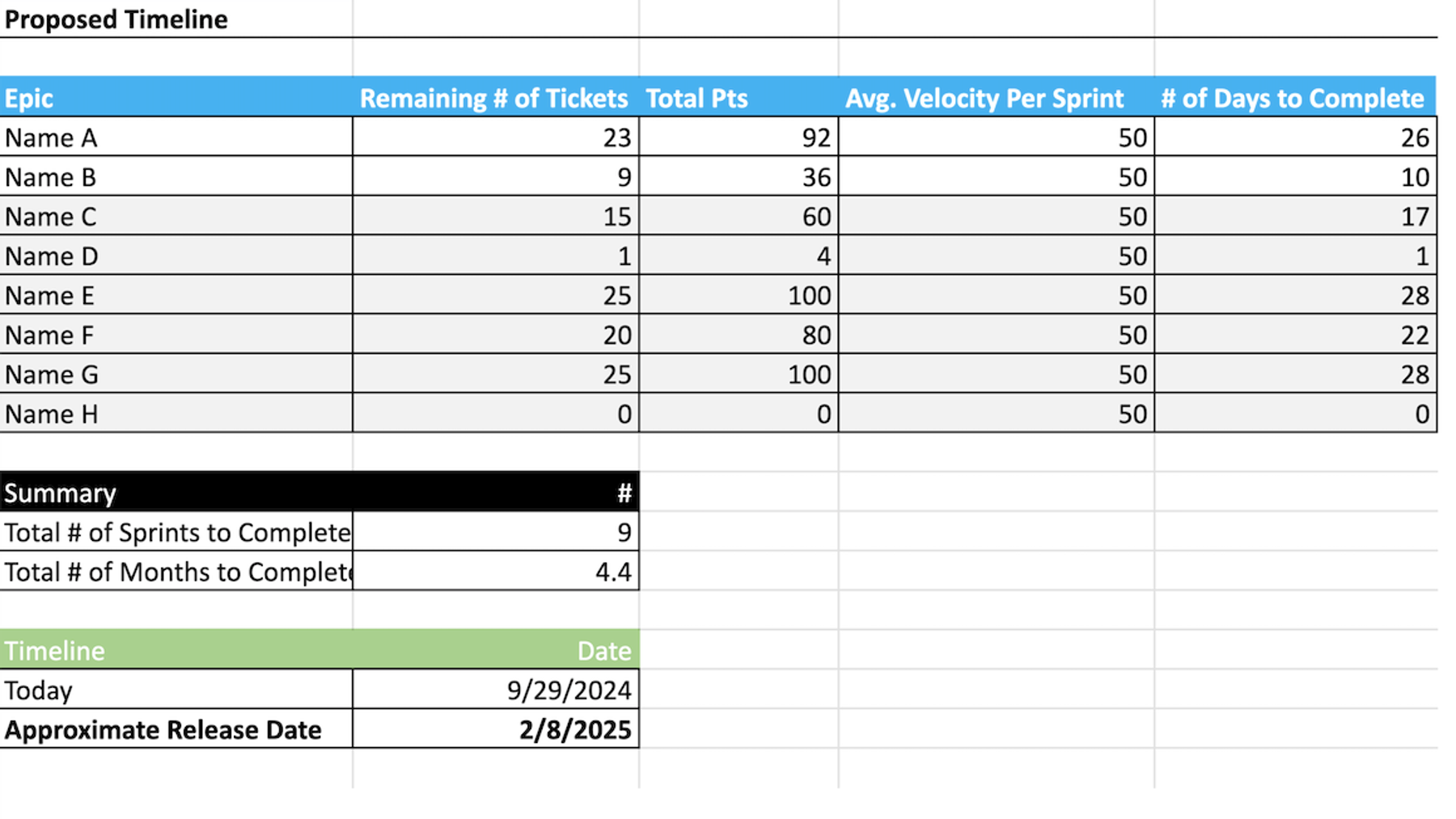This screenshot has height=819, width=1456.
Task: Select the Name A epic cell
Action: 176,137
